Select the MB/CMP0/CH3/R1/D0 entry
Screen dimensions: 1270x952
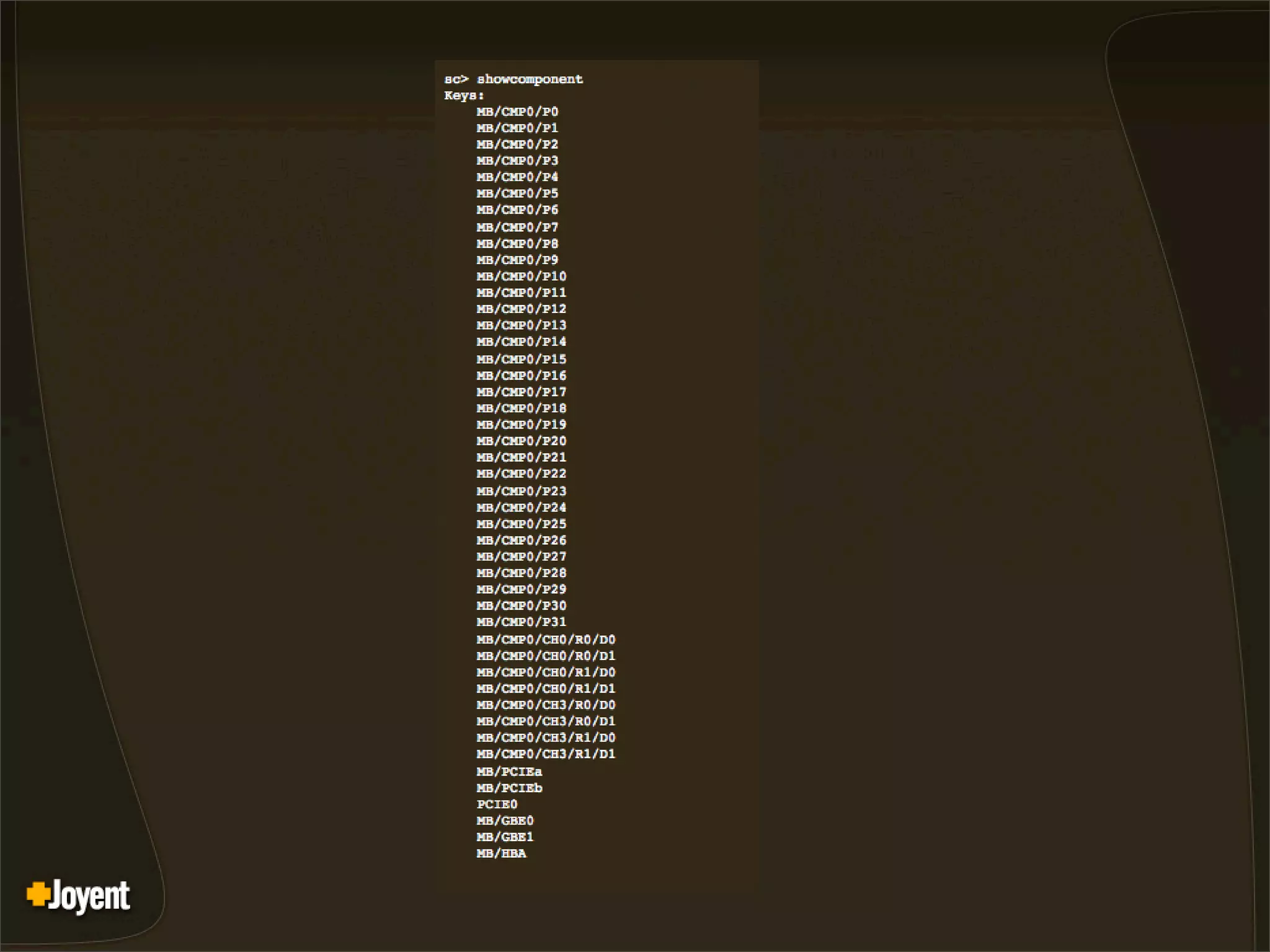pos(546,738)
